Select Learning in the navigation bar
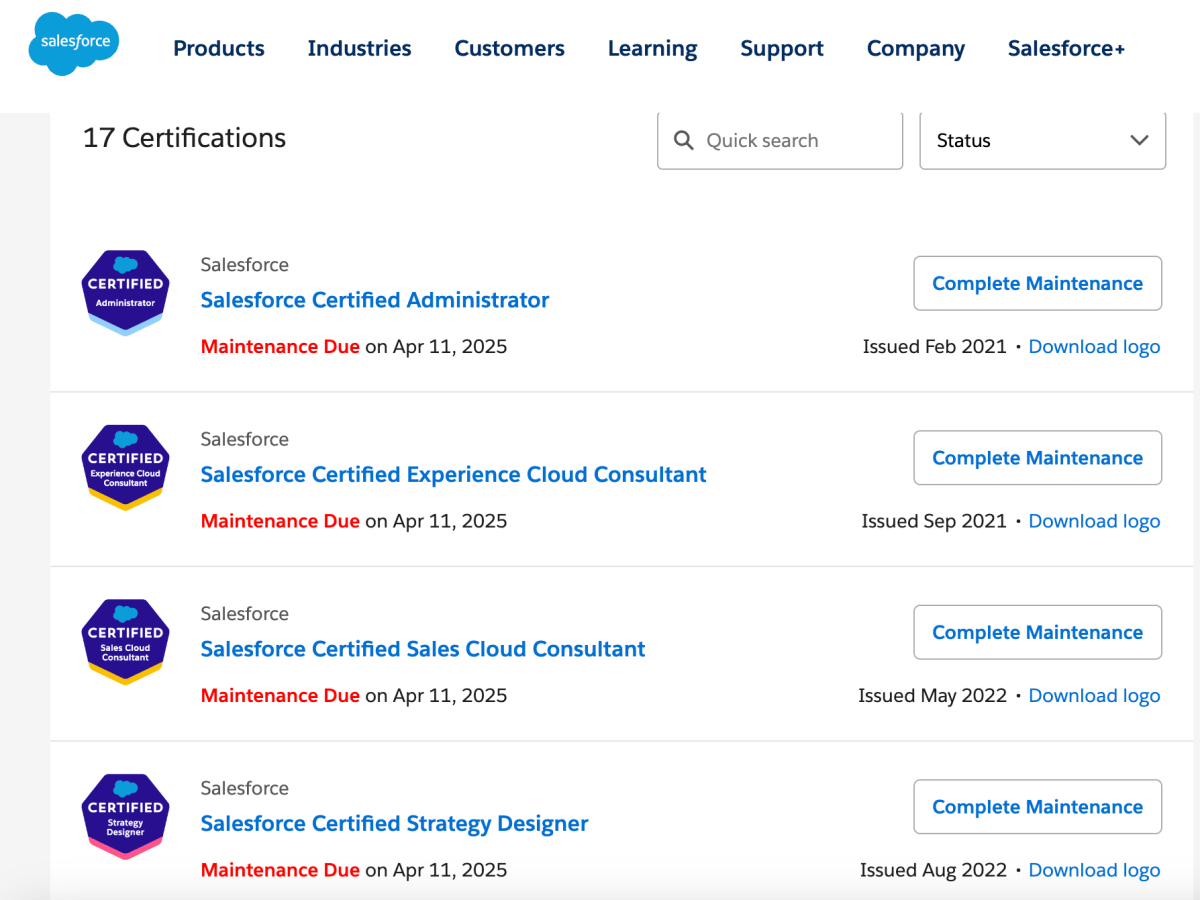 coord(652,48)
